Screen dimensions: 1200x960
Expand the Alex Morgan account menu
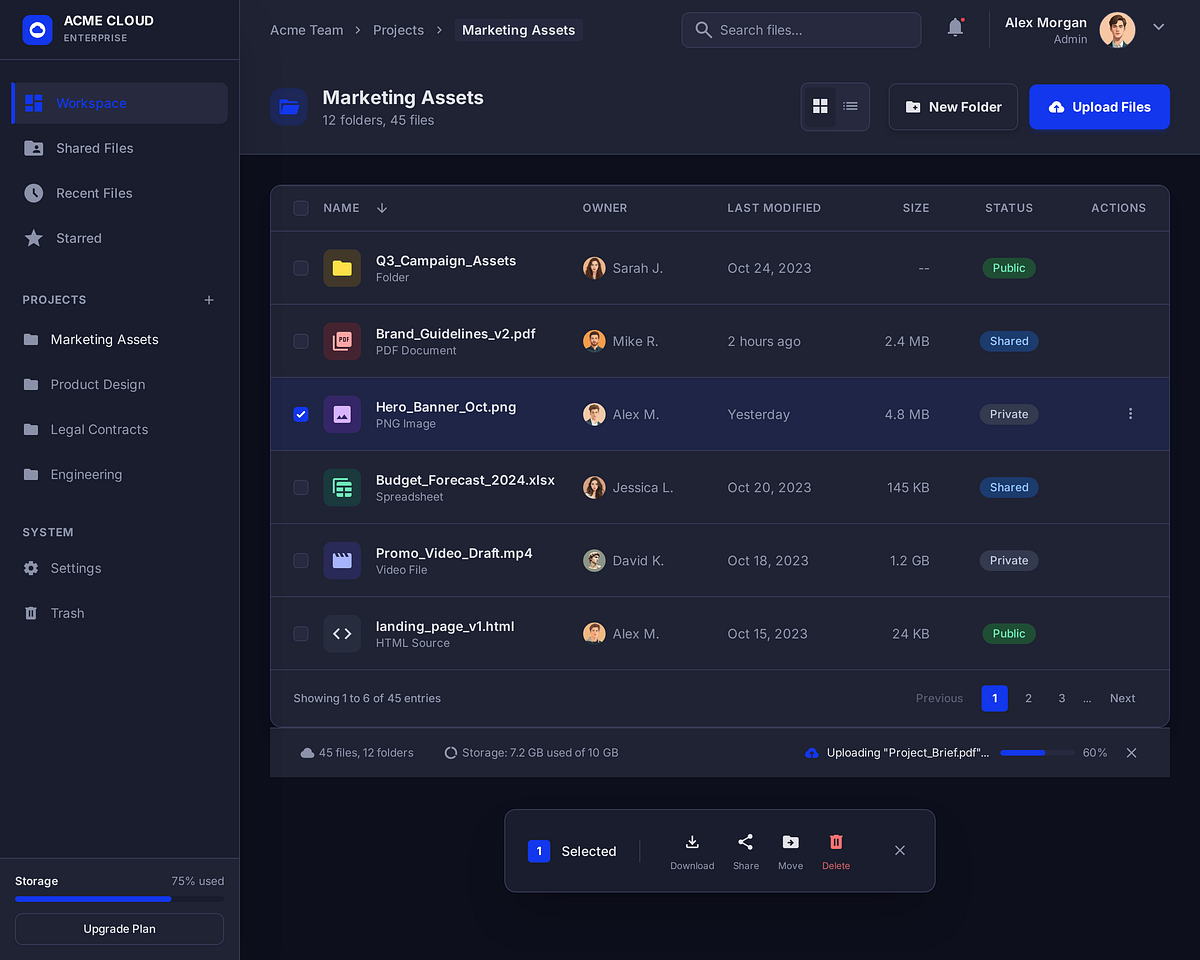(x=1158, y=26)
